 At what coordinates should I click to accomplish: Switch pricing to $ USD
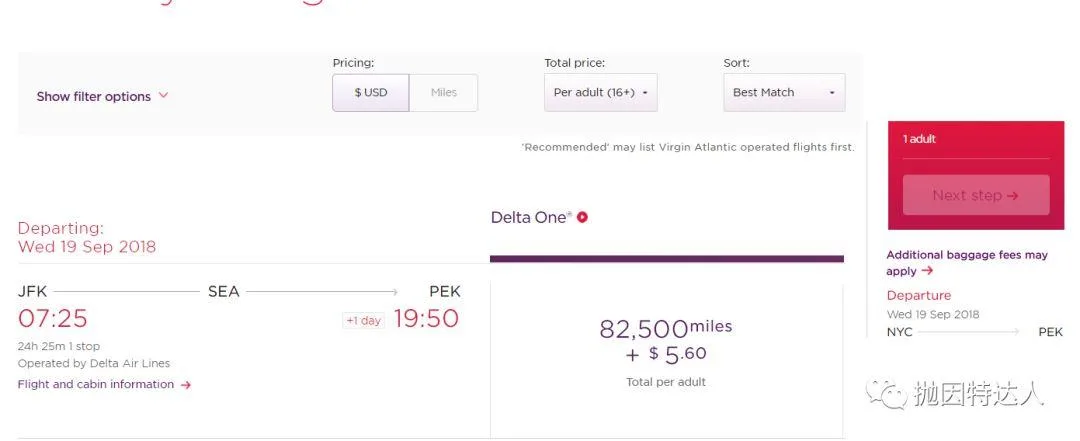click(x=371, y=92)
